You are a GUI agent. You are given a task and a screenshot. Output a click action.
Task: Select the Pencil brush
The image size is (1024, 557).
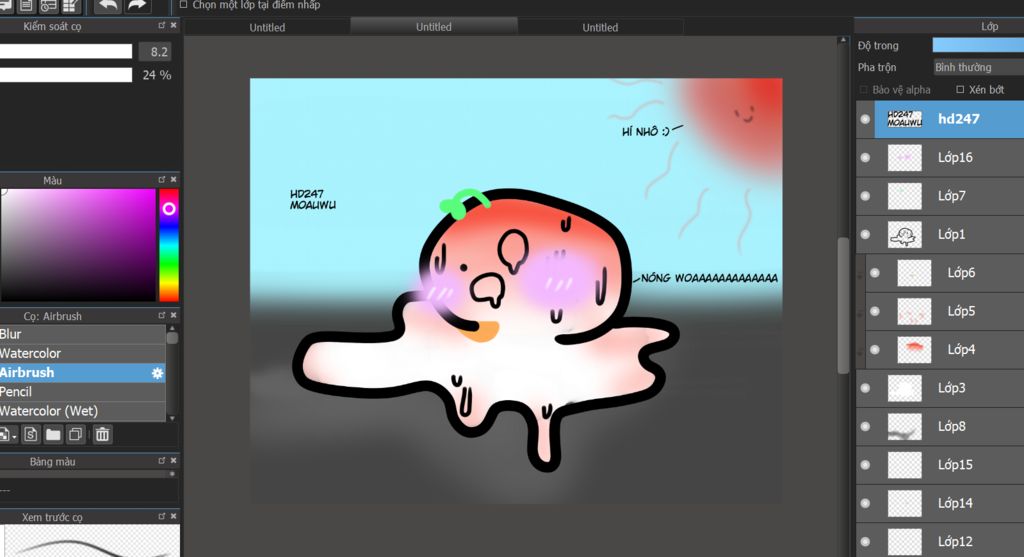click(82, 392)
